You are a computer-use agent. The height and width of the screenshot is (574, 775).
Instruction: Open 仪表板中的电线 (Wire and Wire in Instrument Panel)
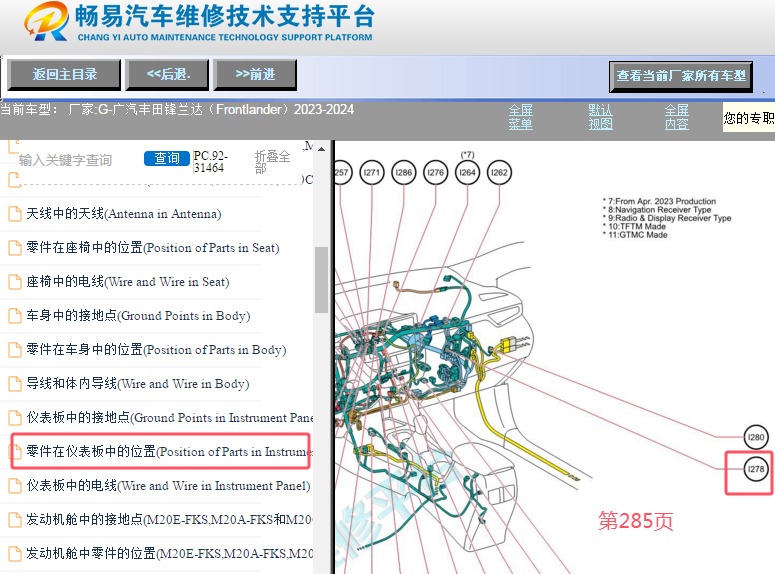tap(168, 486)
